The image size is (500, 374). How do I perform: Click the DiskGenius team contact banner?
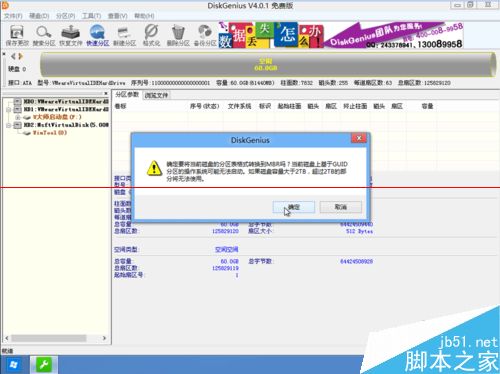pos(394,35)
